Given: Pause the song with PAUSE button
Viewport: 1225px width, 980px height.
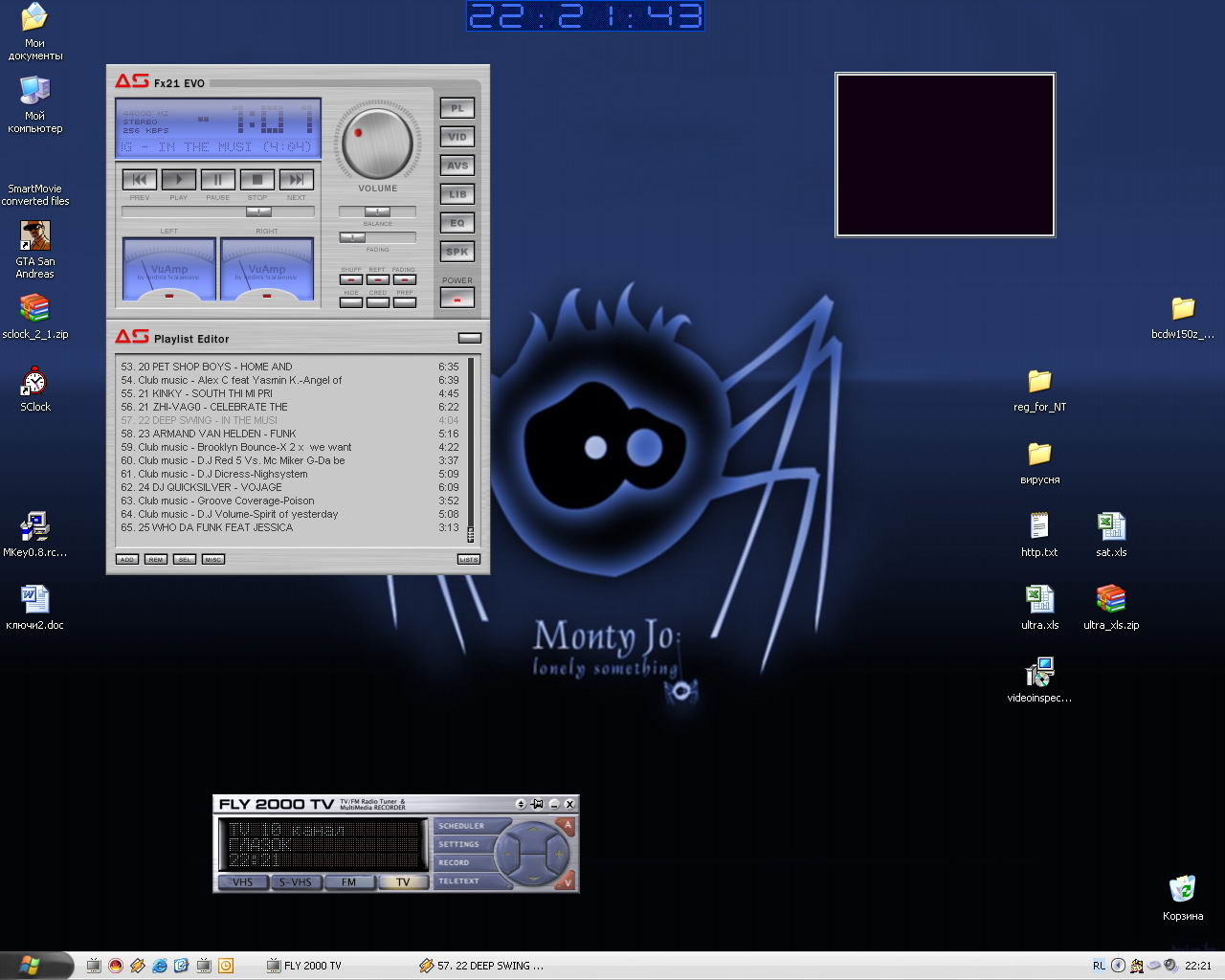Looking at the screenshot, I should pos(218,179).
